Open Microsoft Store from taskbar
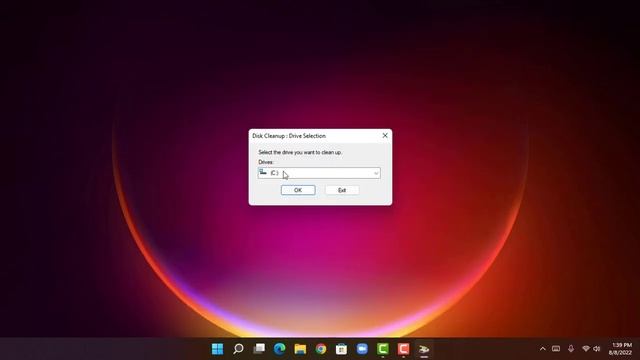640x360 pixels. click(x=342, y=349)
